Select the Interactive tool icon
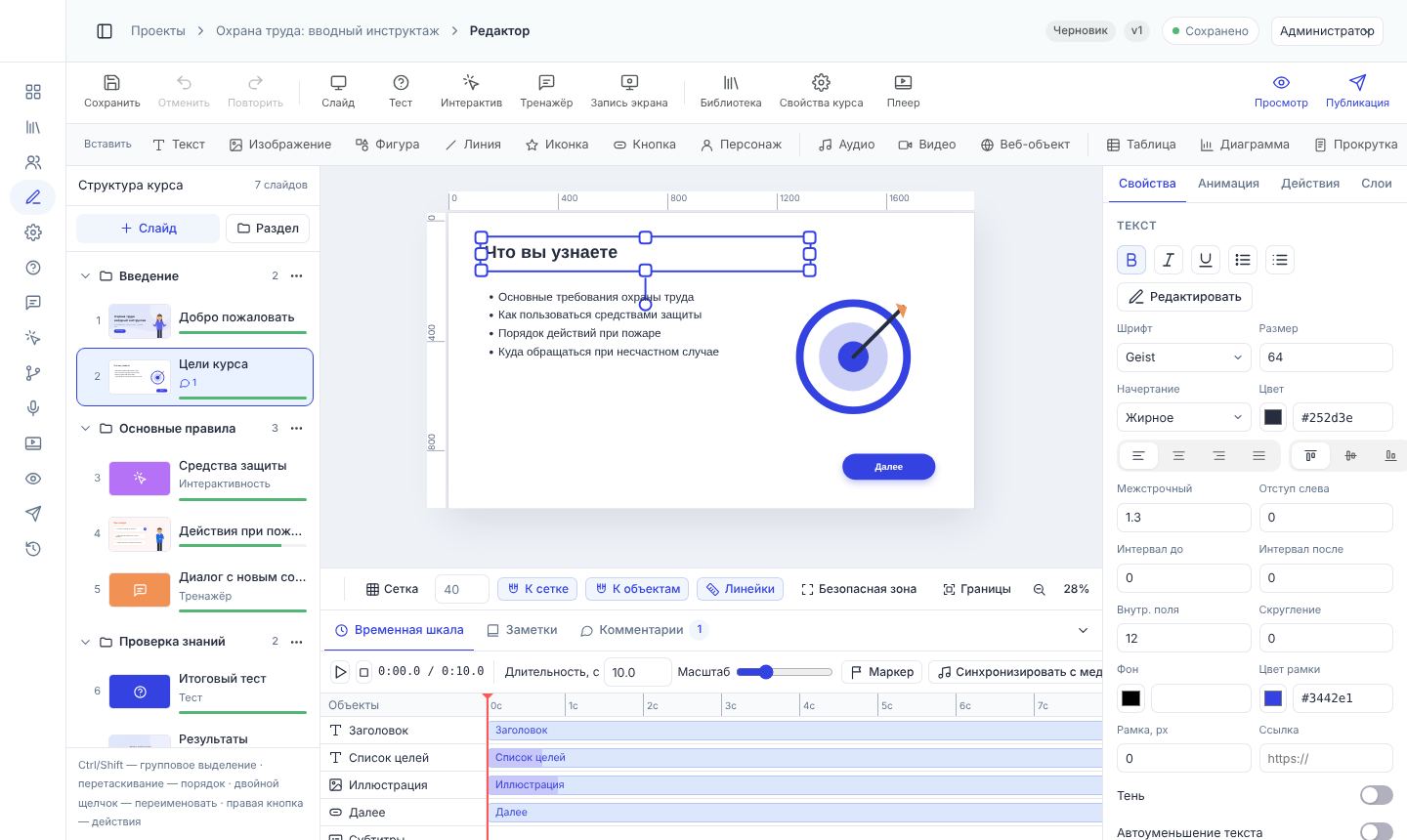 (471, 83)
